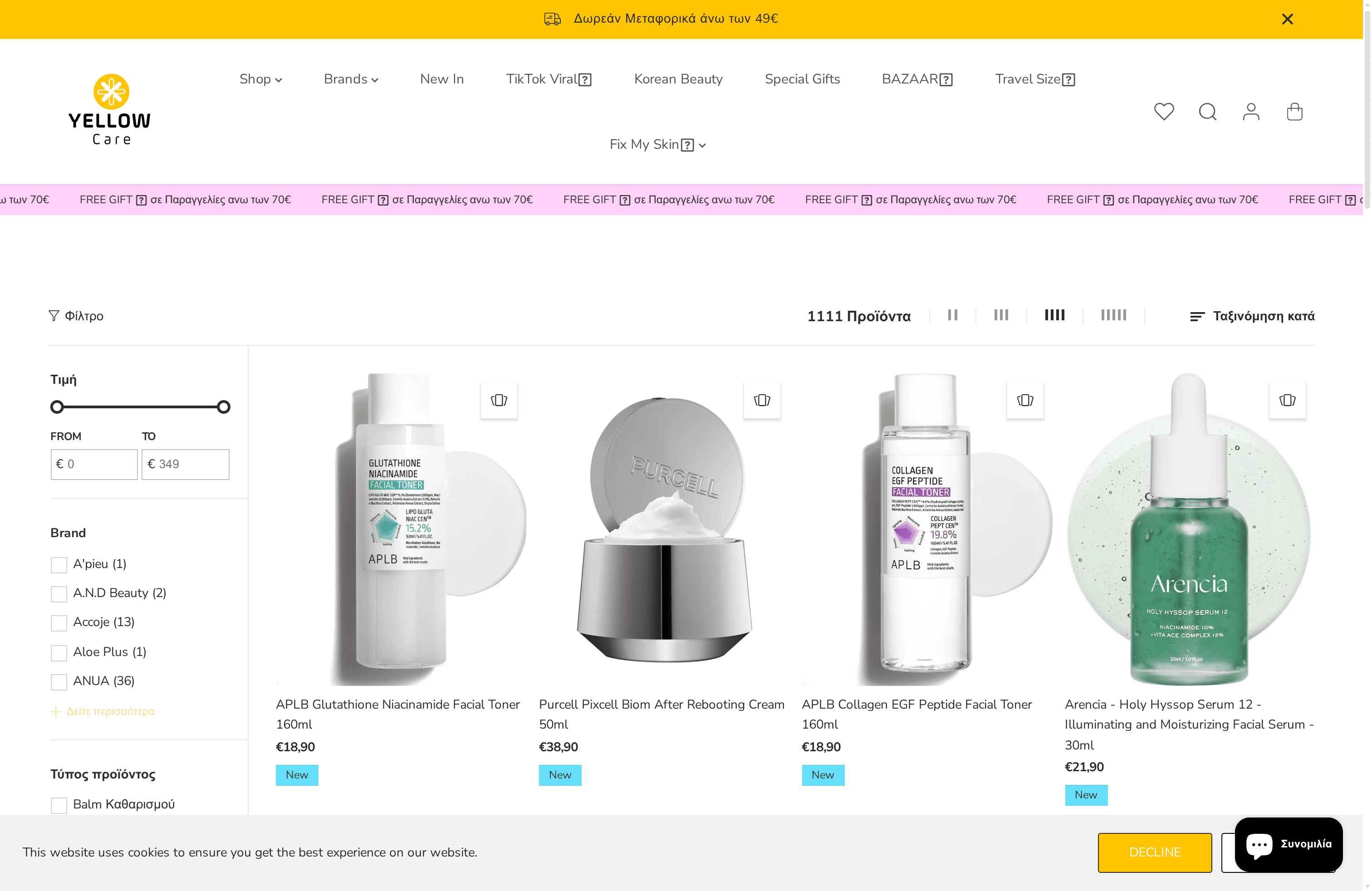Screen dimensions: 1372x891
Task: Click the delivery truck icon in banner
Action: coord(552,19)
